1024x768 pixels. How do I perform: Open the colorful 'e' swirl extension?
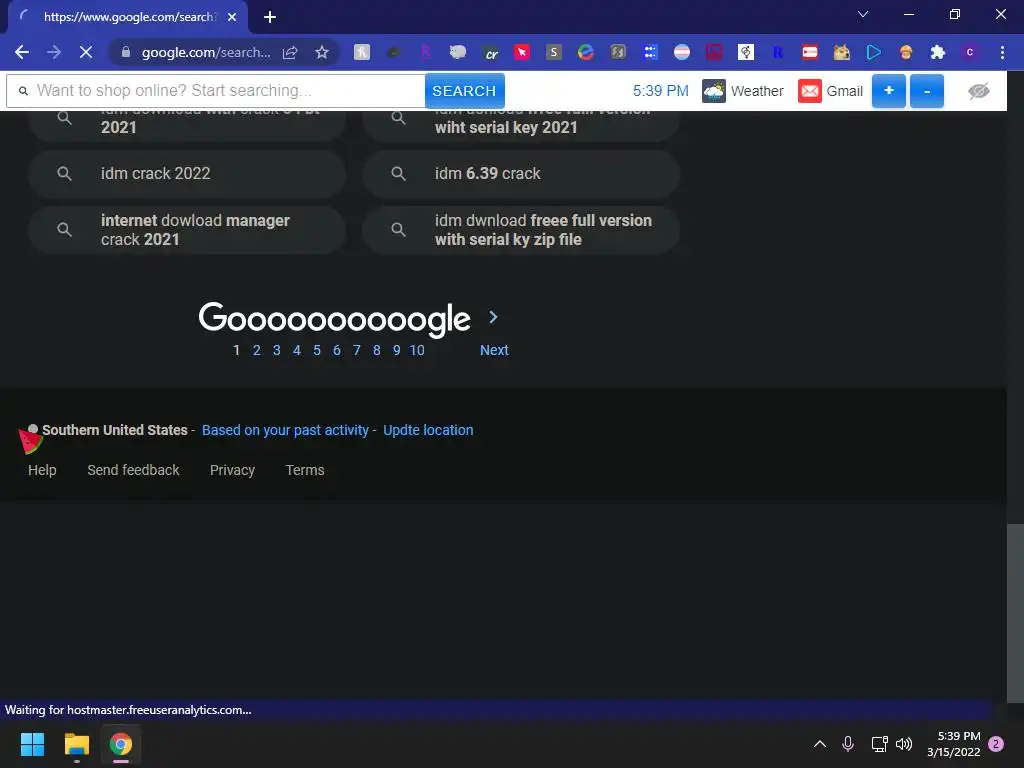point(586,52)
